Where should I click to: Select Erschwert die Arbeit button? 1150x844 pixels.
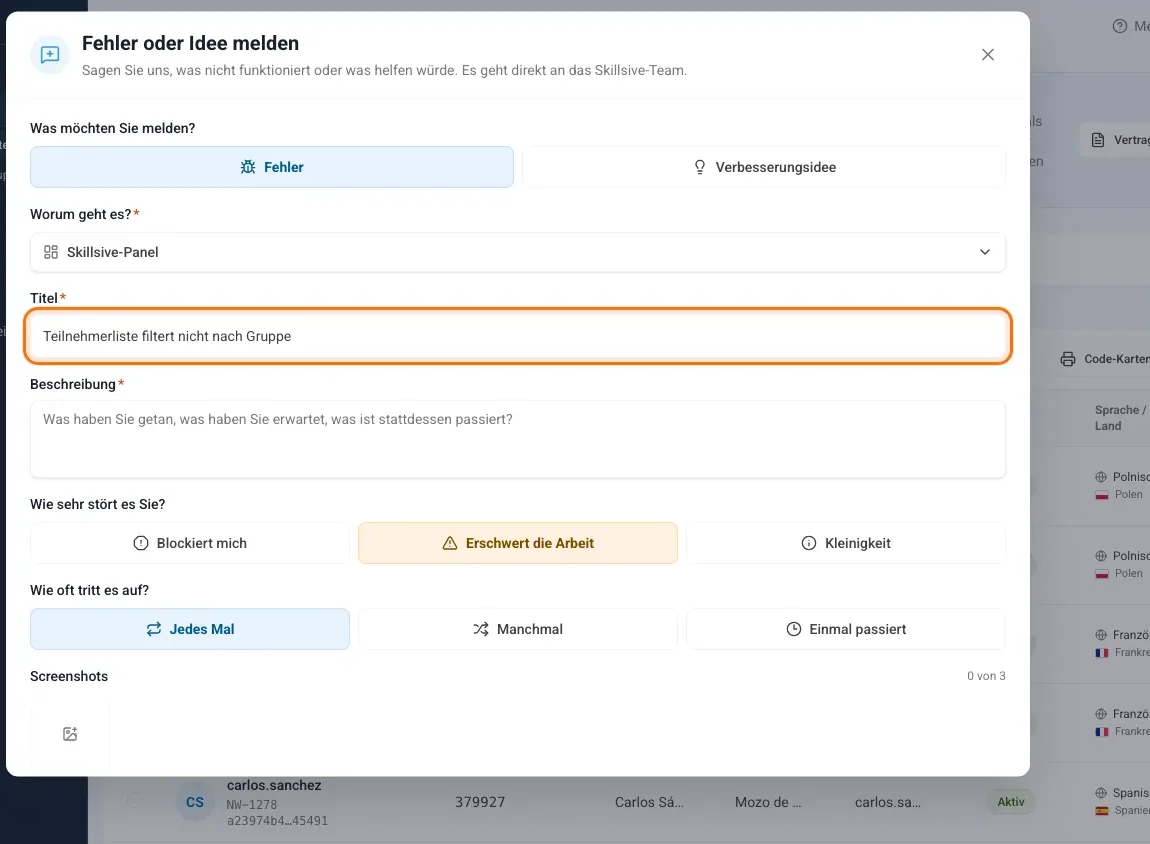(518, 543)
